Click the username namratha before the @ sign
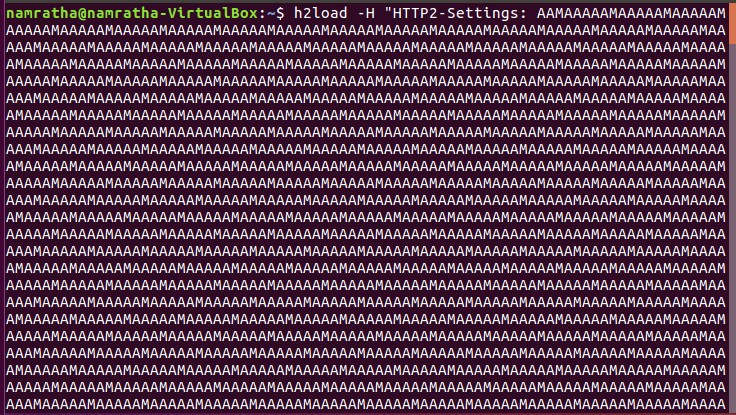Viewport: 736px width, 415px height. point(41,13)
